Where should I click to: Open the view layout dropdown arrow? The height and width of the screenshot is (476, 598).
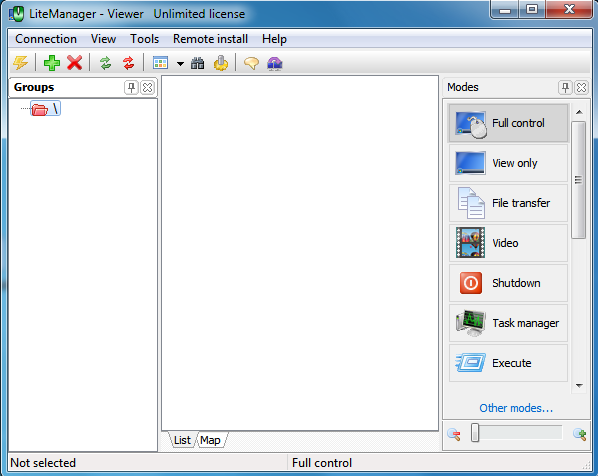[x=180, y=64]
